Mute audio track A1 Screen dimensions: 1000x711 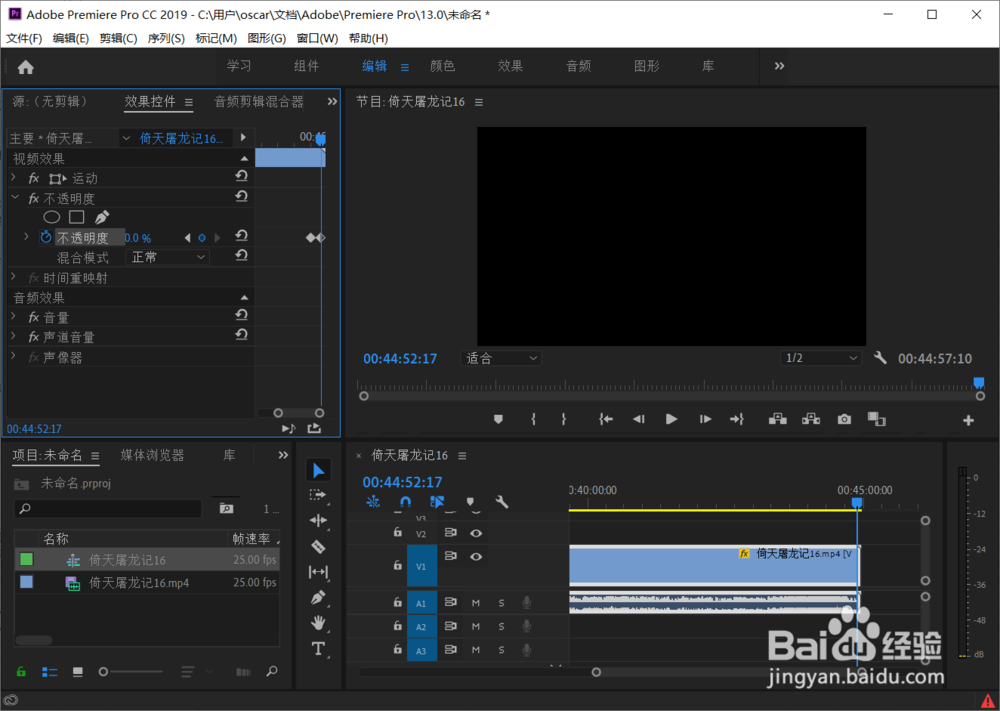(x=476, y=603)
